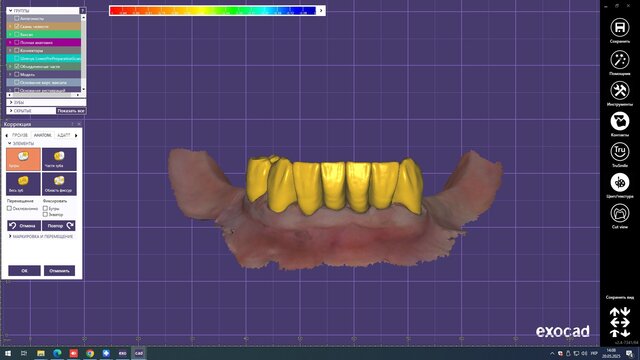The width and height of the screenshot is (640, 360).
Task: Expand the Модель tree arrow
Action: coord(10,74)
